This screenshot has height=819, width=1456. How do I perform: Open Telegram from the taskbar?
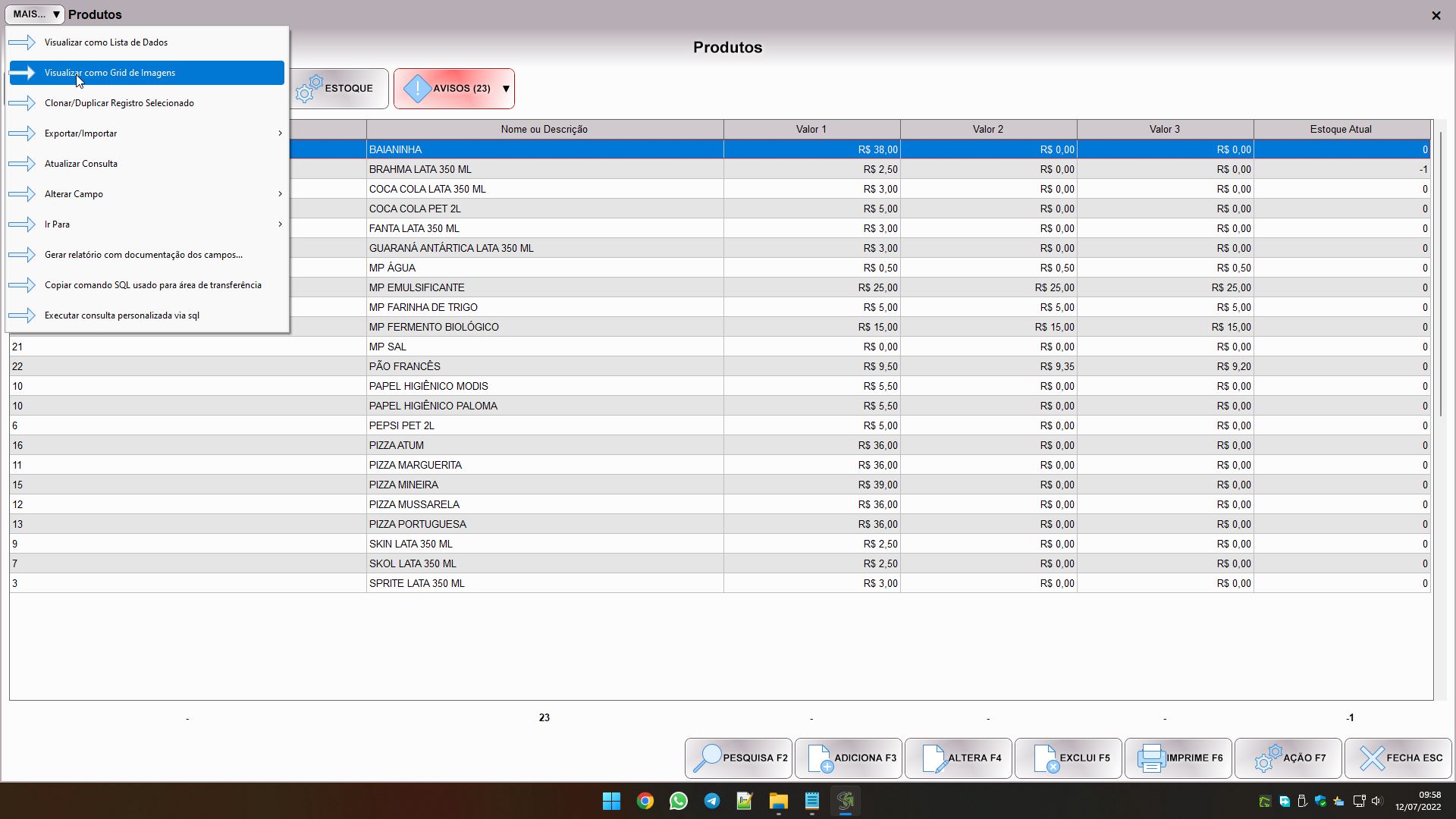tap(711, 801)
